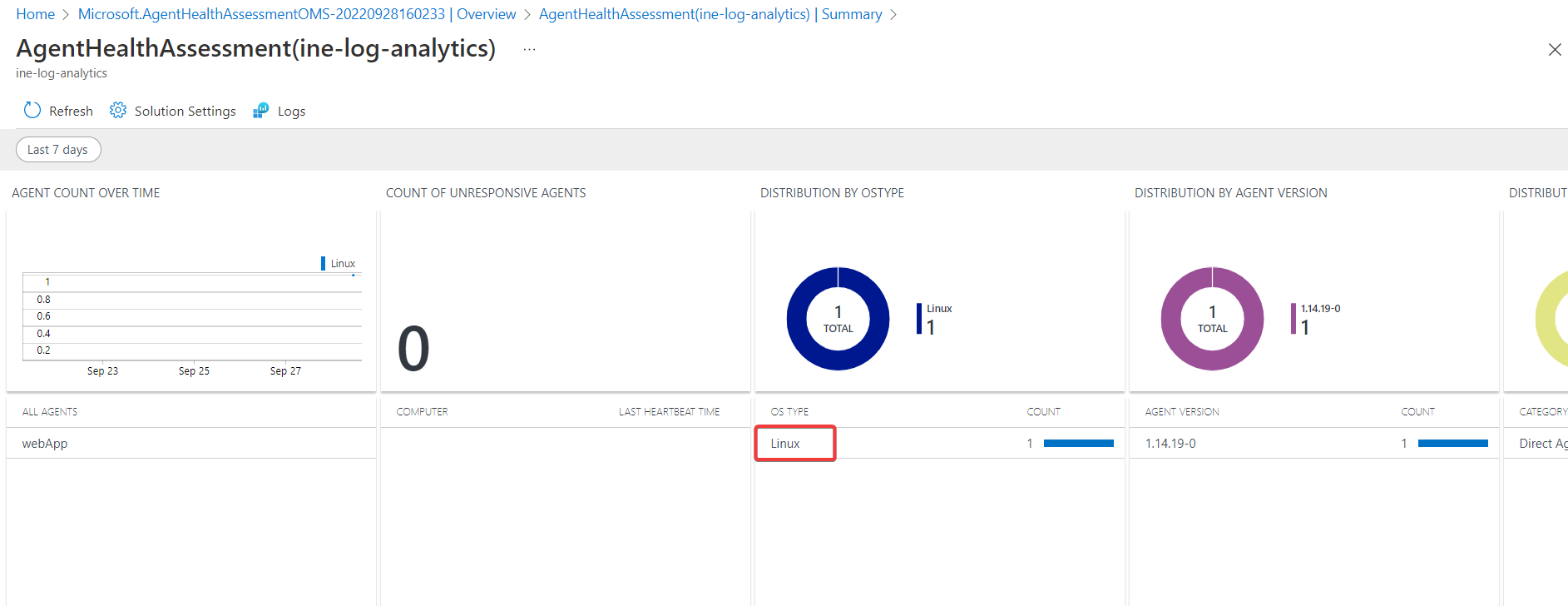
Task: Click the unresponsive agents count 0
Action: 413,349
